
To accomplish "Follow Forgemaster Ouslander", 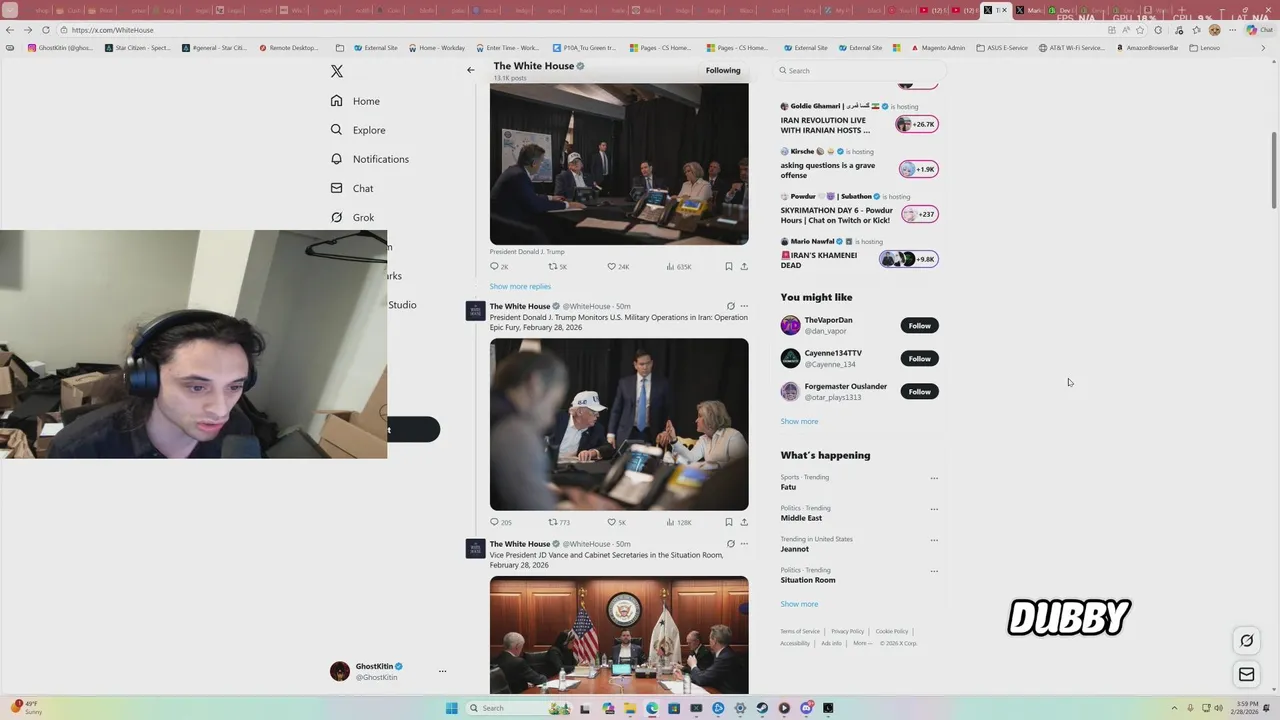I will click(919, 391).
